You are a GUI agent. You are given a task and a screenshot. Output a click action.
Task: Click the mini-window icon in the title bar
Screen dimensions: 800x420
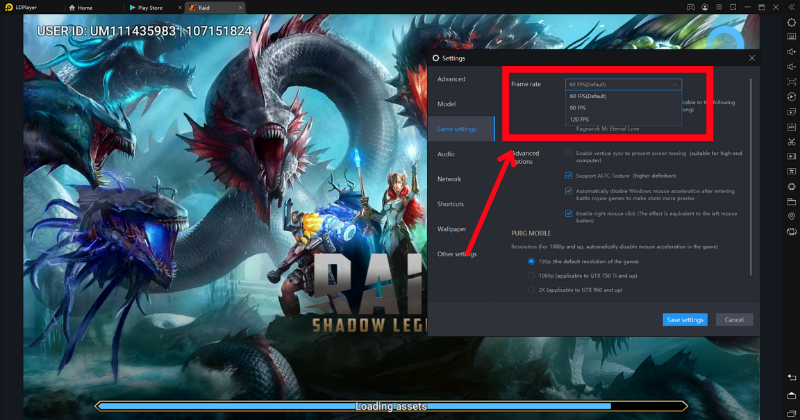[733, 7]
